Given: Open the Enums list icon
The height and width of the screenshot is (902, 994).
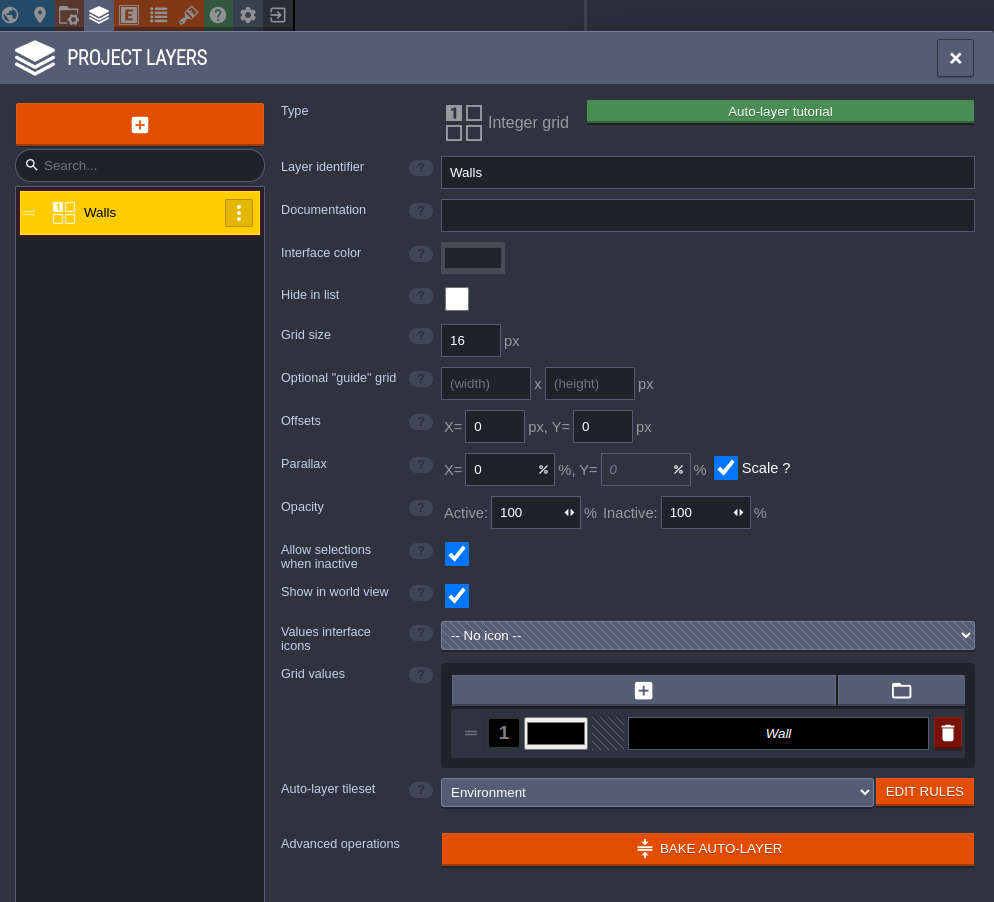Looking at the screenshot, I should [x=159, y=15].
